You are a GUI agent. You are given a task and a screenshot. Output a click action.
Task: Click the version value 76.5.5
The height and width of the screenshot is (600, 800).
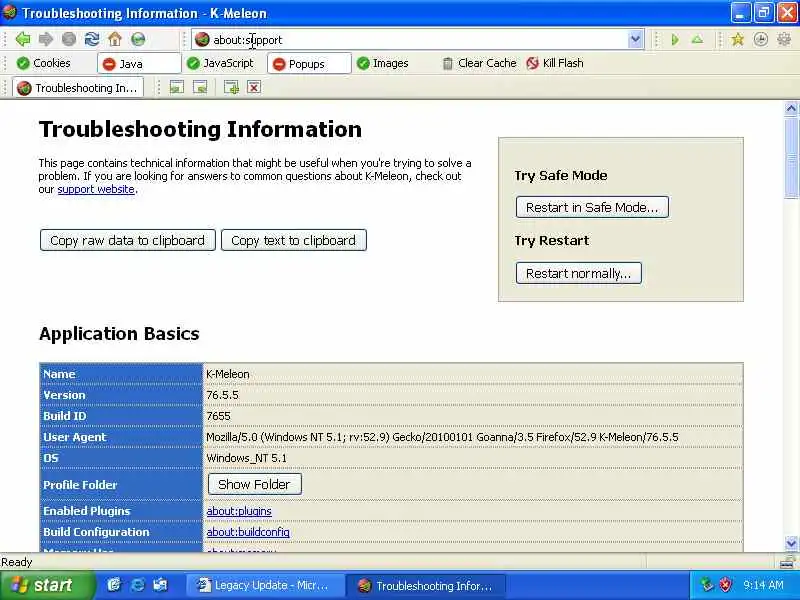pos(222,395)
